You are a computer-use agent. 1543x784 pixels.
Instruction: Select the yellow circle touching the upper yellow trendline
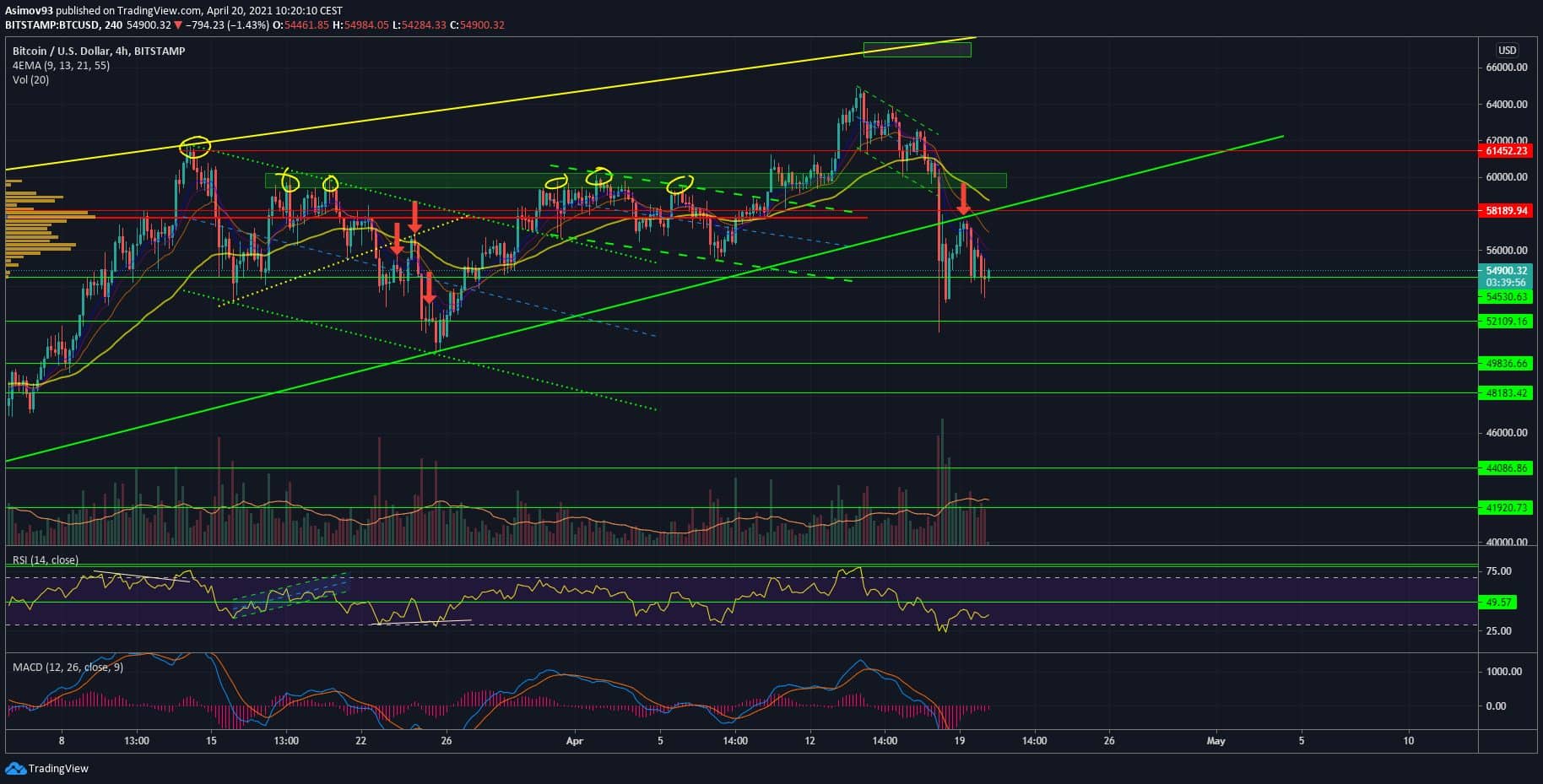[x=194, y=147]
